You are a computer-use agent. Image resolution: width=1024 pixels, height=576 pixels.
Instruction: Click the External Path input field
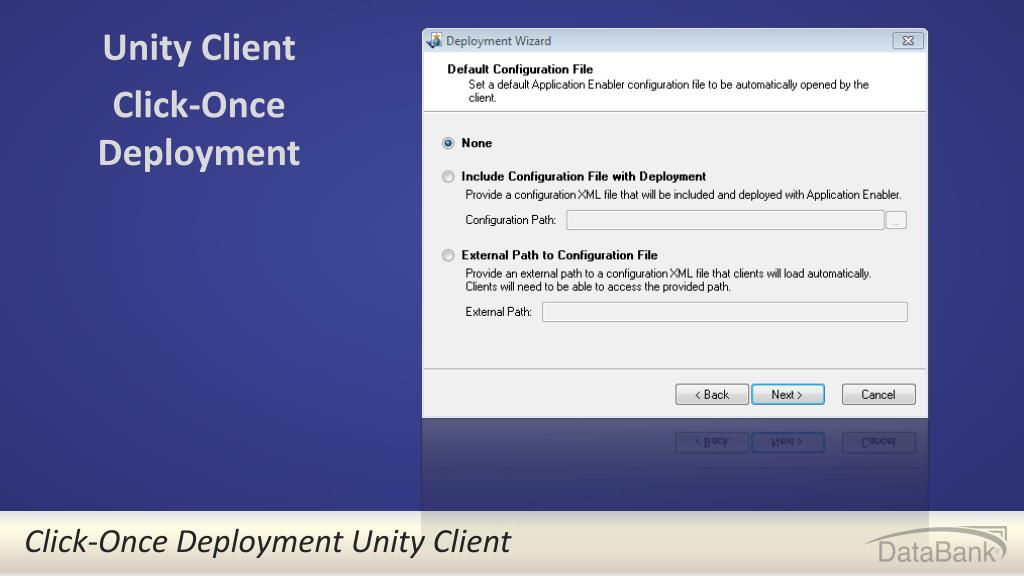tap(724, 312)
